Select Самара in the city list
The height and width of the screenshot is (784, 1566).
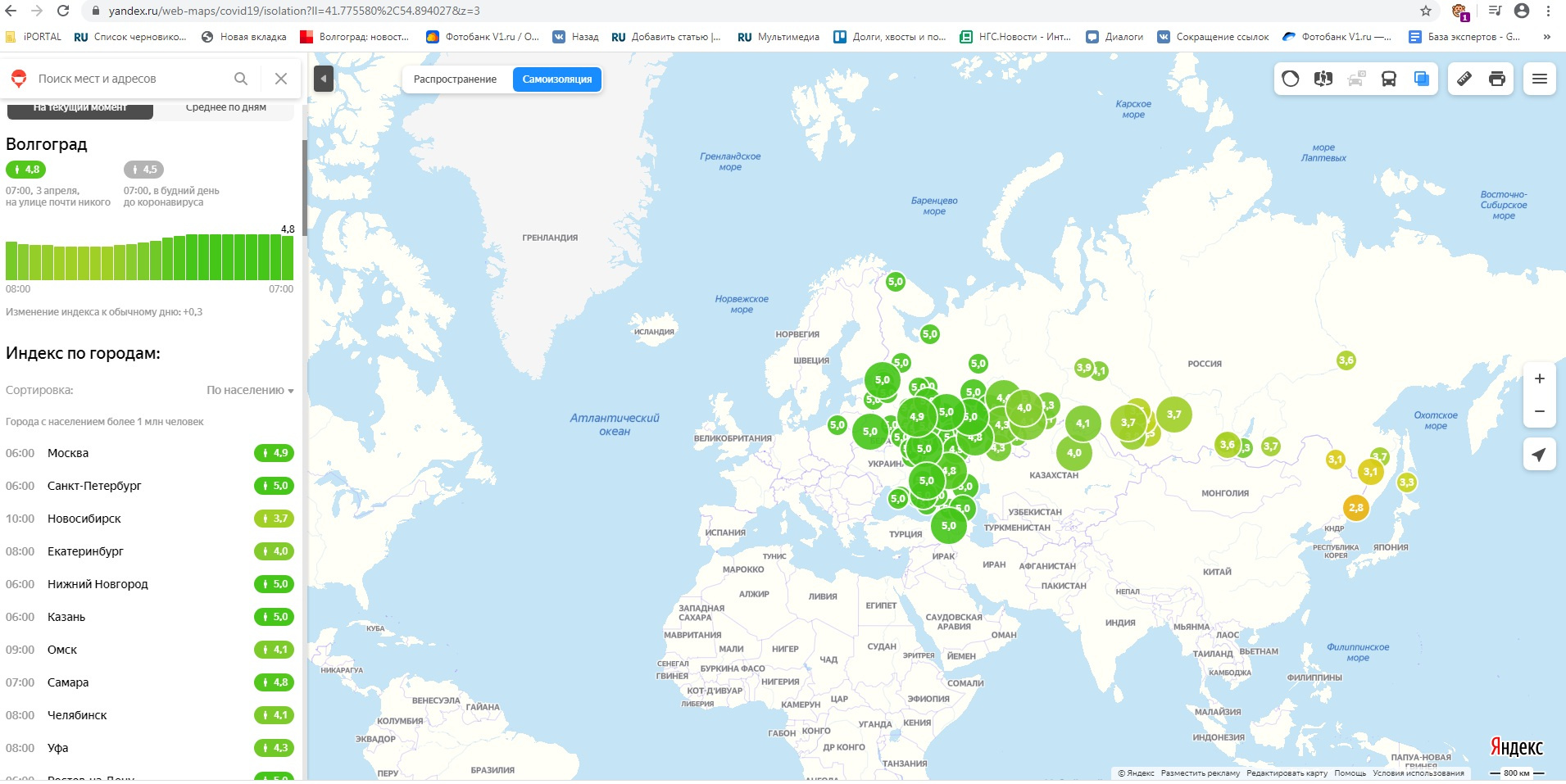tap(149, 682)
